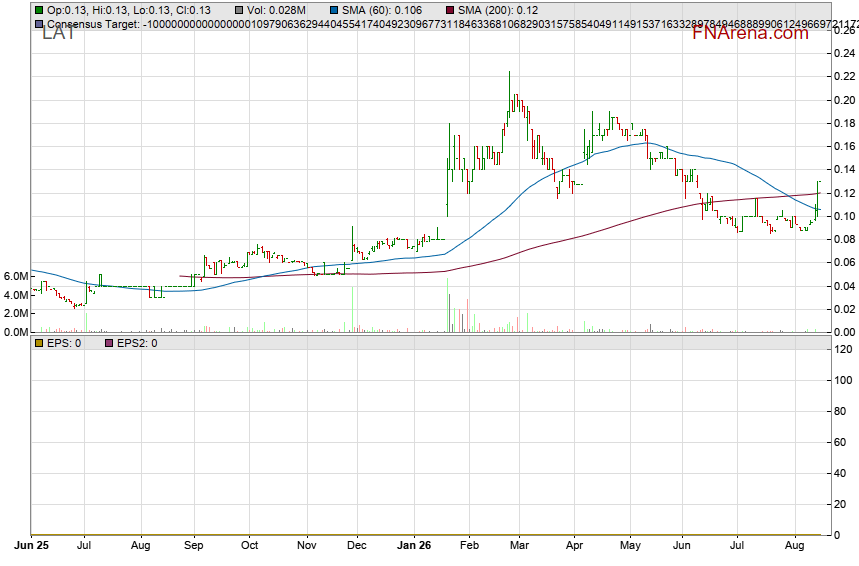
Task: Click the 'Dec' date axis label
Action: [x=357, y=545]
